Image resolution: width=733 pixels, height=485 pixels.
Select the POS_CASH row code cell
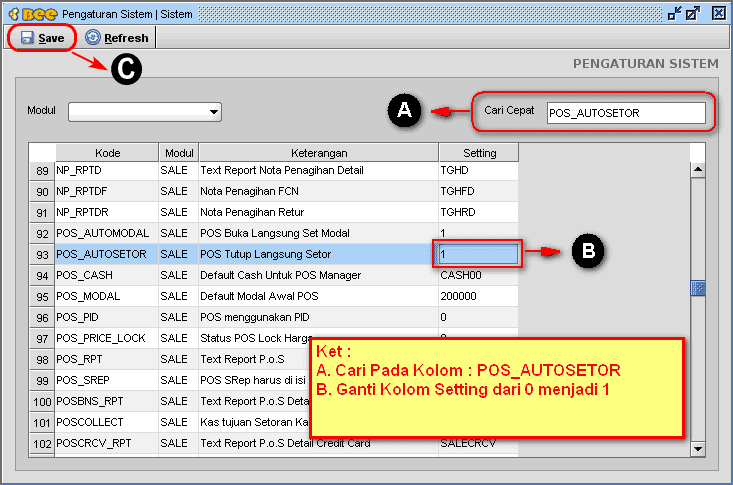(106, 275)
